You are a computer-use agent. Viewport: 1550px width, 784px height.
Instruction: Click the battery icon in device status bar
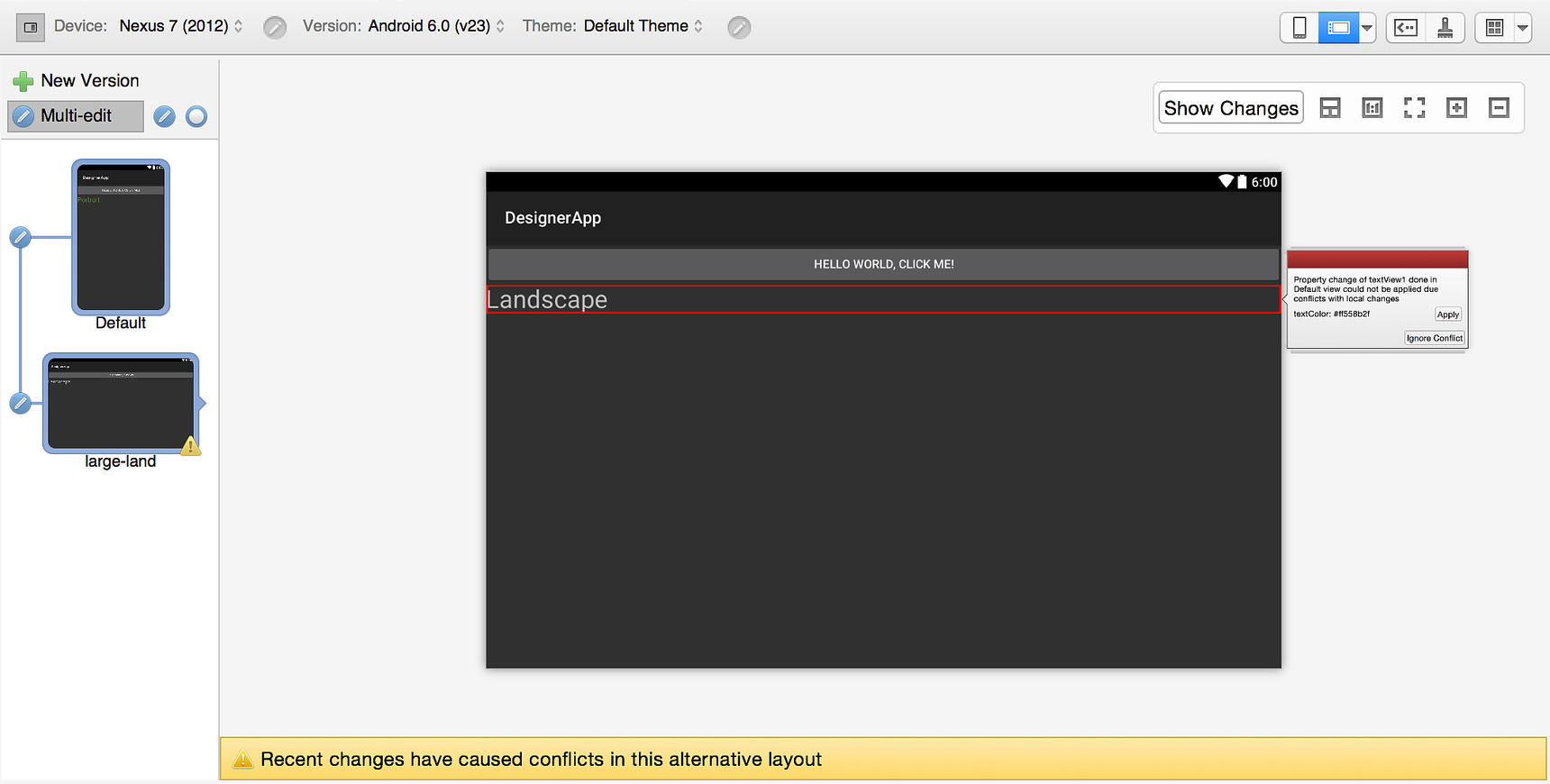tap(1242, 181)
